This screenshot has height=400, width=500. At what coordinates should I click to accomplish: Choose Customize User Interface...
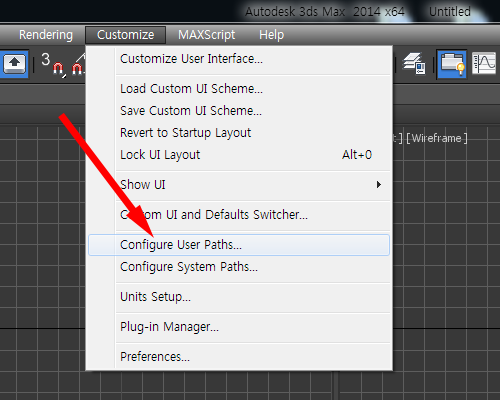239,59
